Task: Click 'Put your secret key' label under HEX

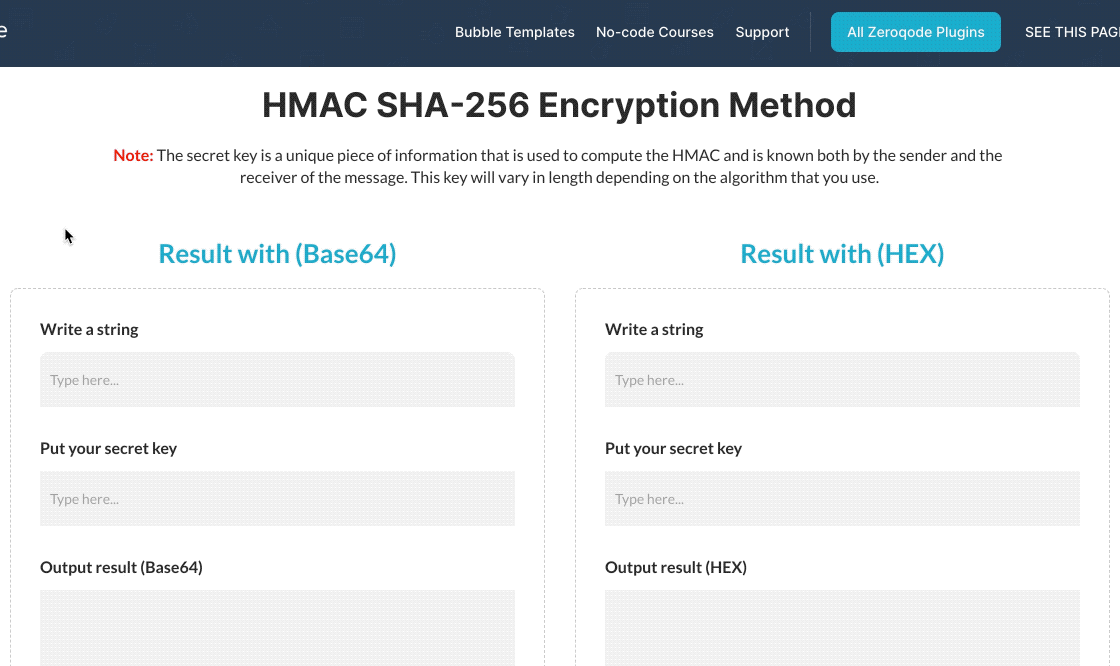Action: 673,448
